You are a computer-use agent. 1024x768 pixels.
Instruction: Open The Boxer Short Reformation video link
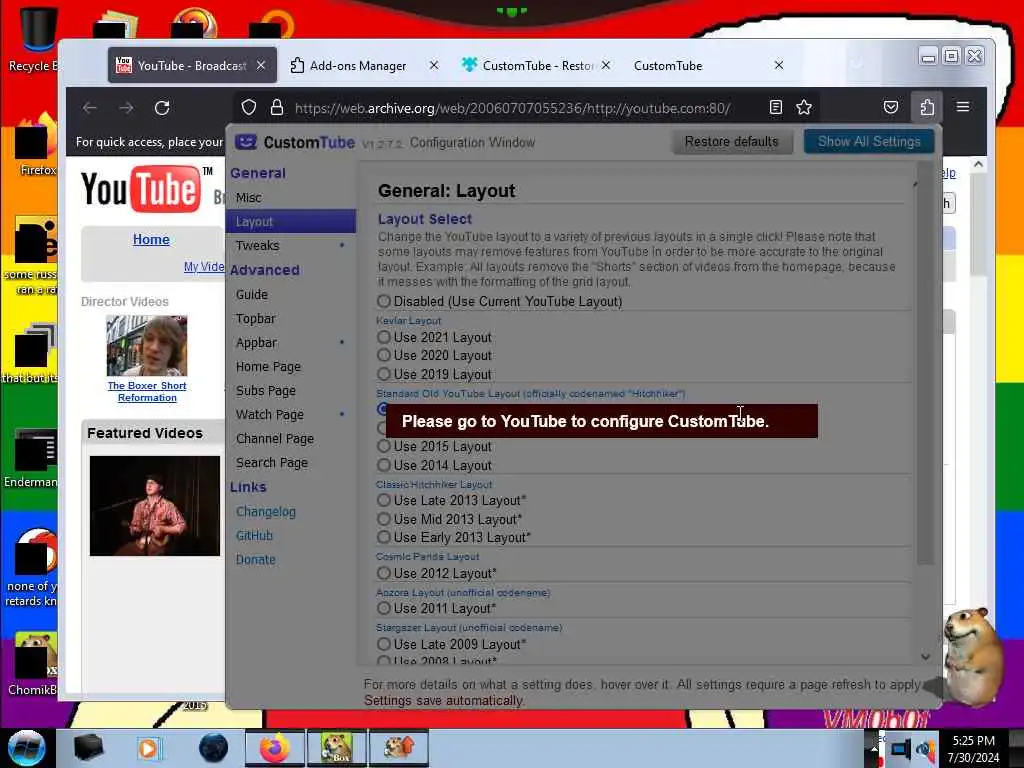pyautogui.click(x=147, y=391)
